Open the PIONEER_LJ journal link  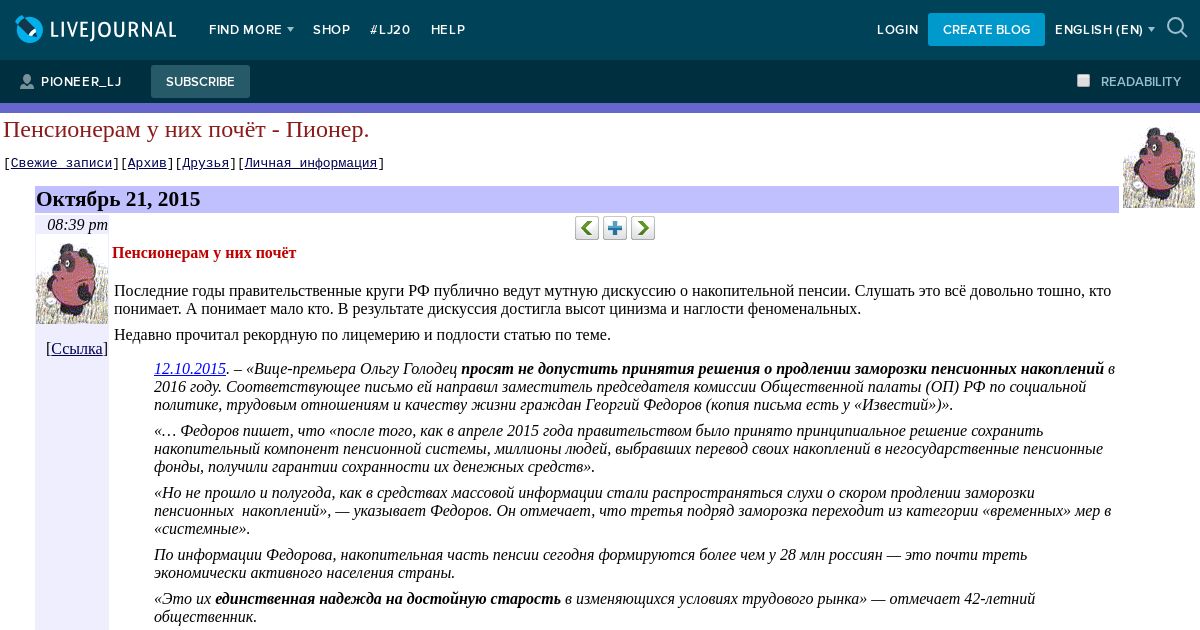point(81,82)
